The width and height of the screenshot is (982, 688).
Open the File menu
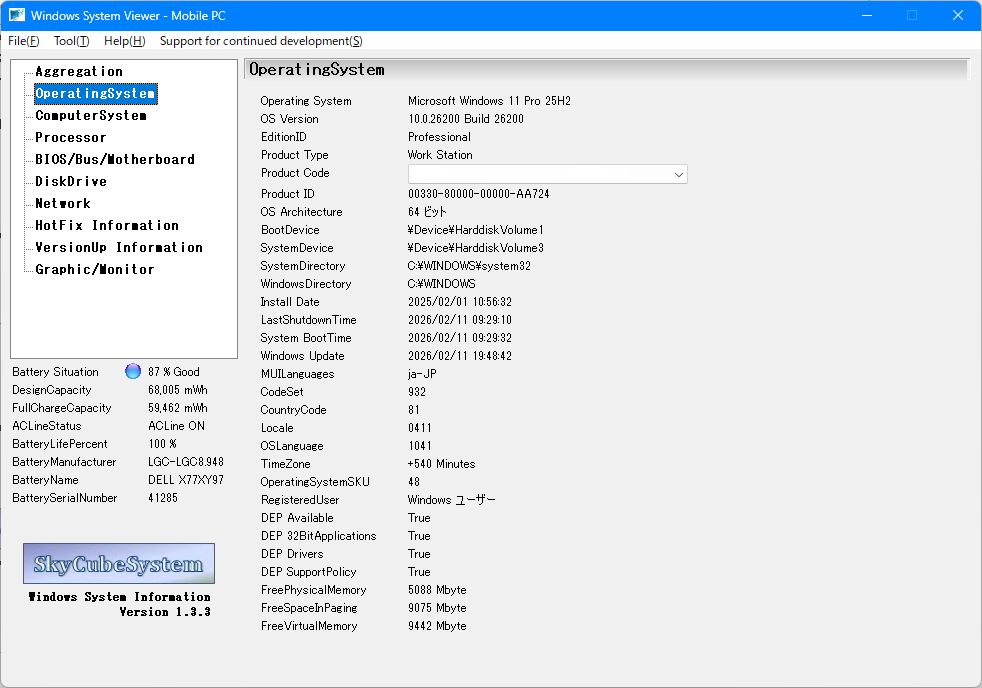coord(24,41)
